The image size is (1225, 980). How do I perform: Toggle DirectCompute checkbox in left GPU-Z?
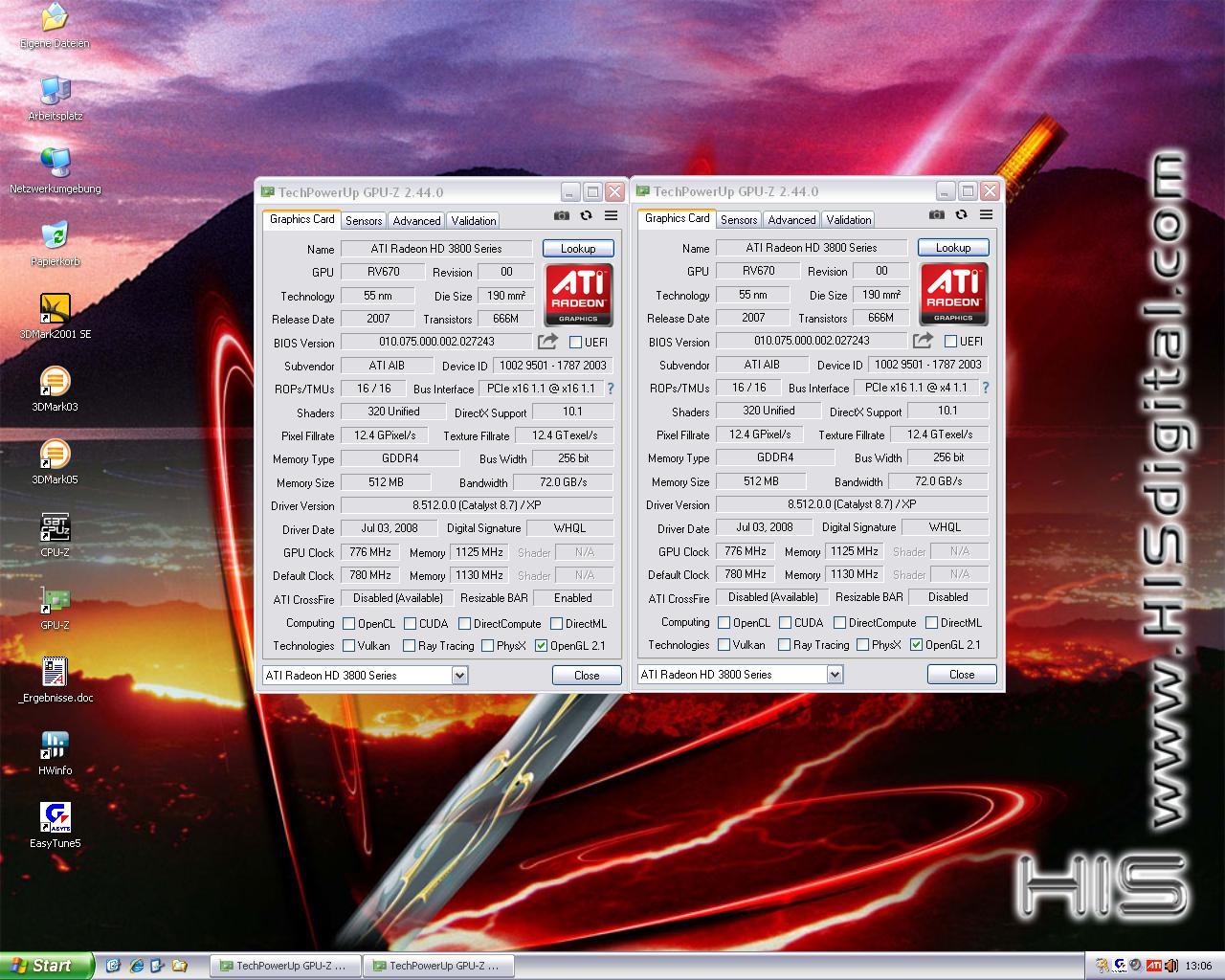tap(464, 623)
